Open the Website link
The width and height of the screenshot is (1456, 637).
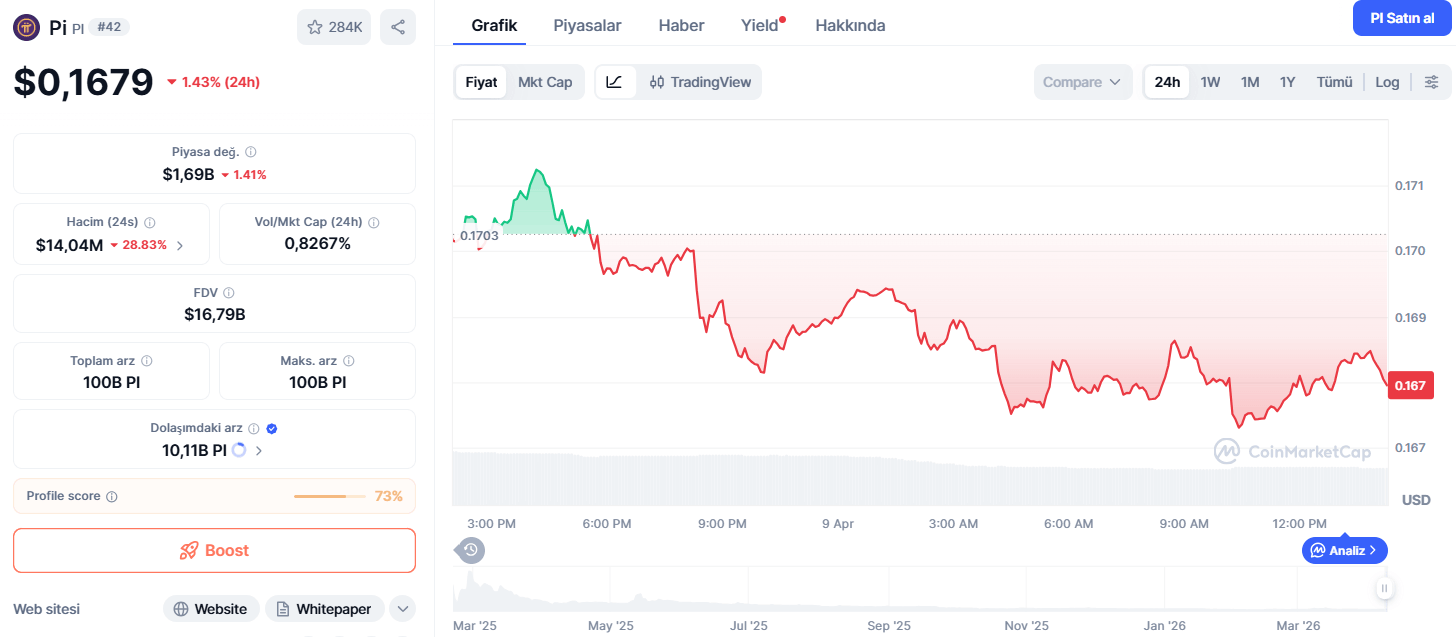[x=211, y=608]
